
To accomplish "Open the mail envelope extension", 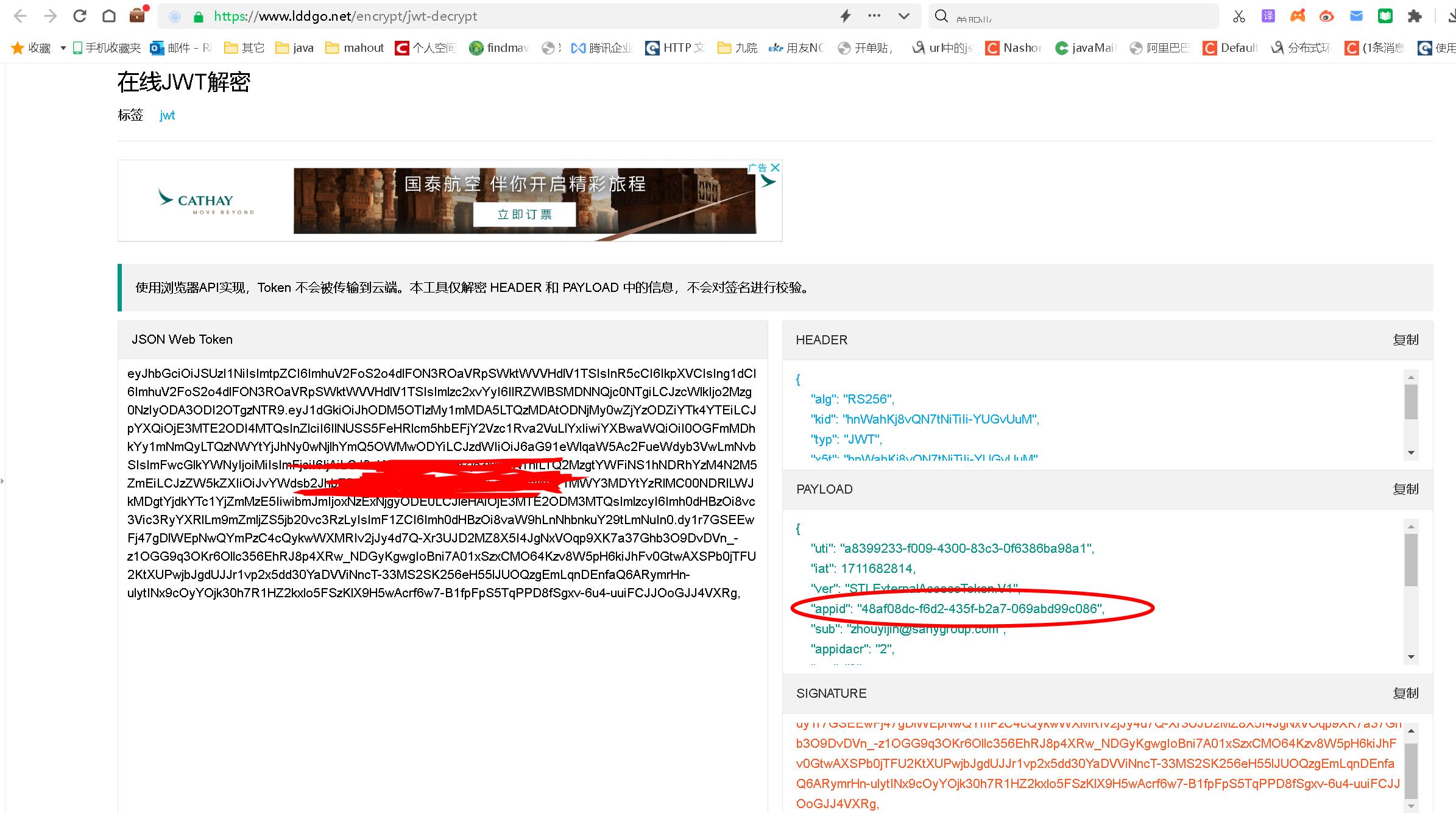I will point(1356,16).
